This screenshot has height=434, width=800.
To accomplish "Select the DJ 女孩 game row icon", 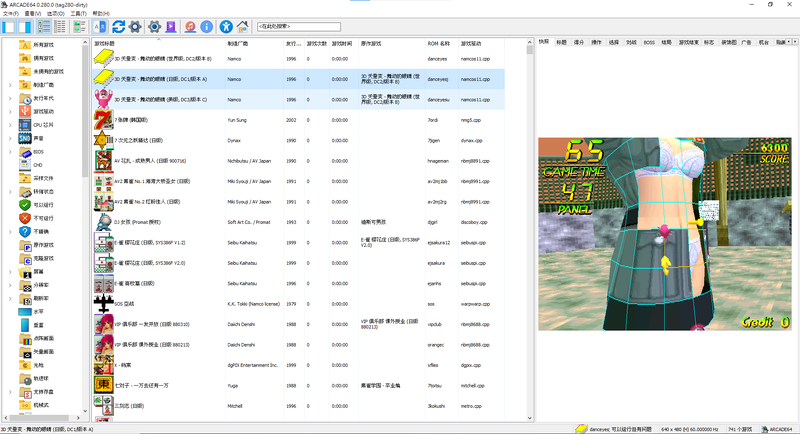I will coord(104,222).
